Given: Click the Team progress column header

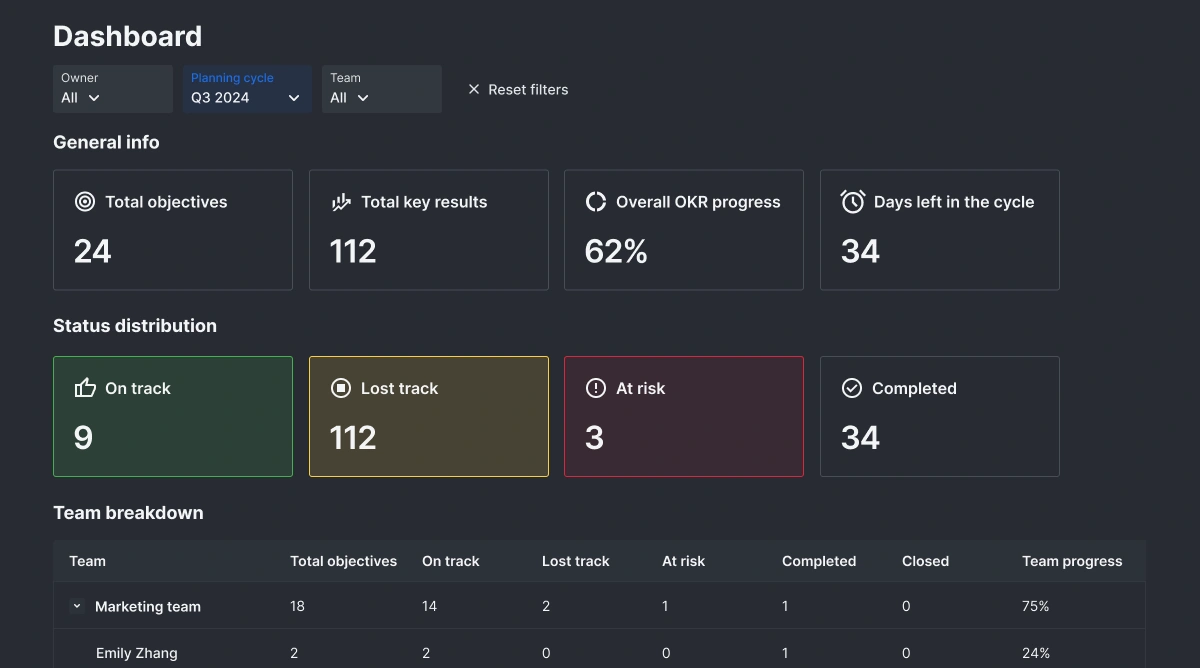Looking at the screenshot, I should 1071,561.
